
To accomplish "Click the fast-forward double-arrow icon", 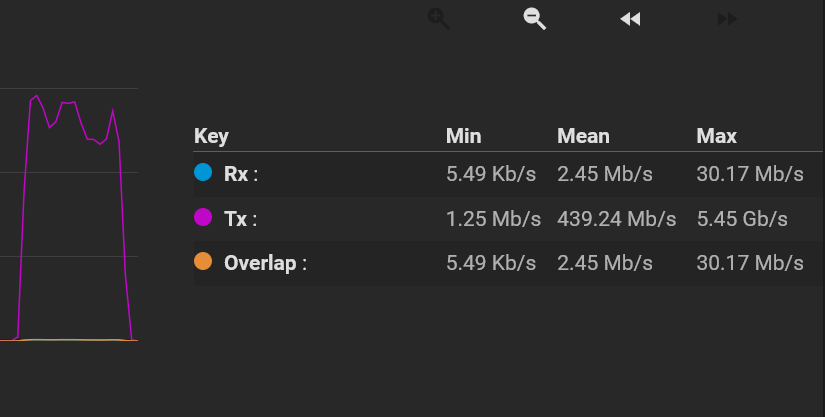I will click(727, 19).
